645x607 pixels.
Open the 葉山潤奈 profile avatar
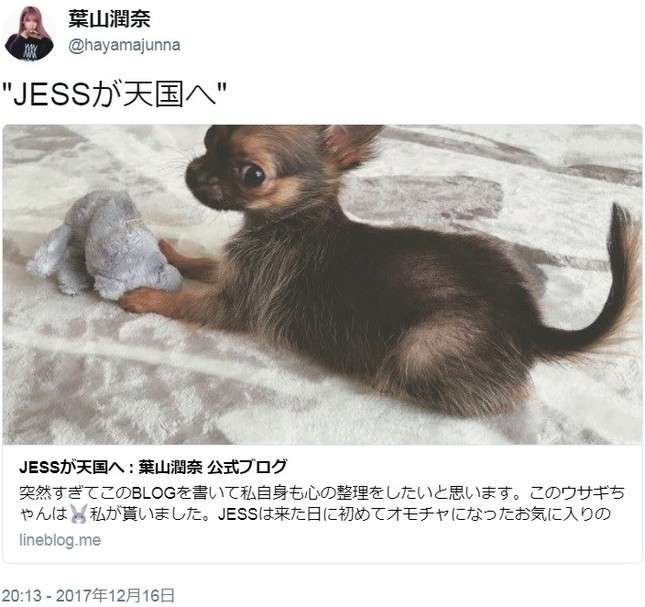click(x=29, y=33)
